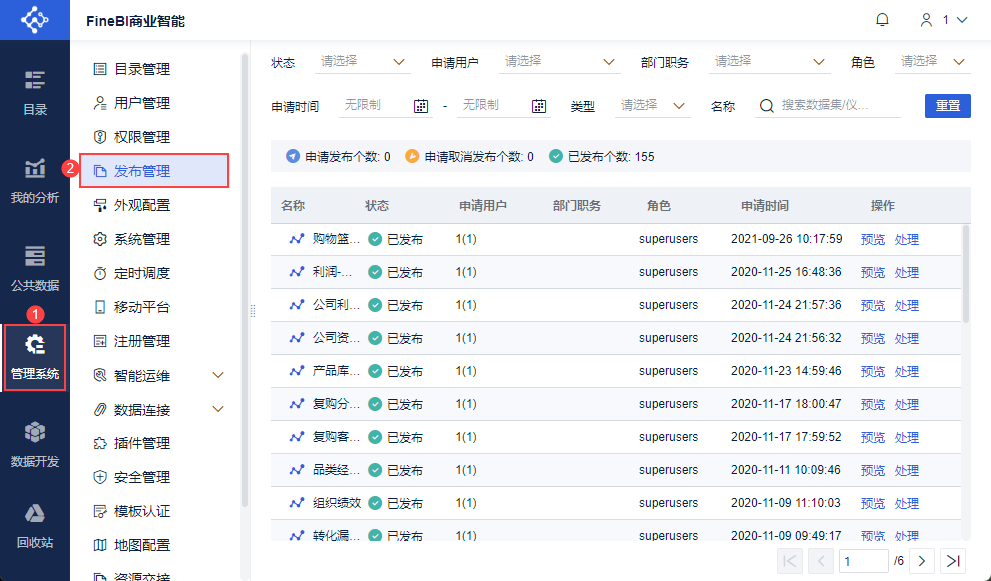Click the table vertical scrollbar
The height and width of the screenshot is (581, 991).
click(965, 273)
